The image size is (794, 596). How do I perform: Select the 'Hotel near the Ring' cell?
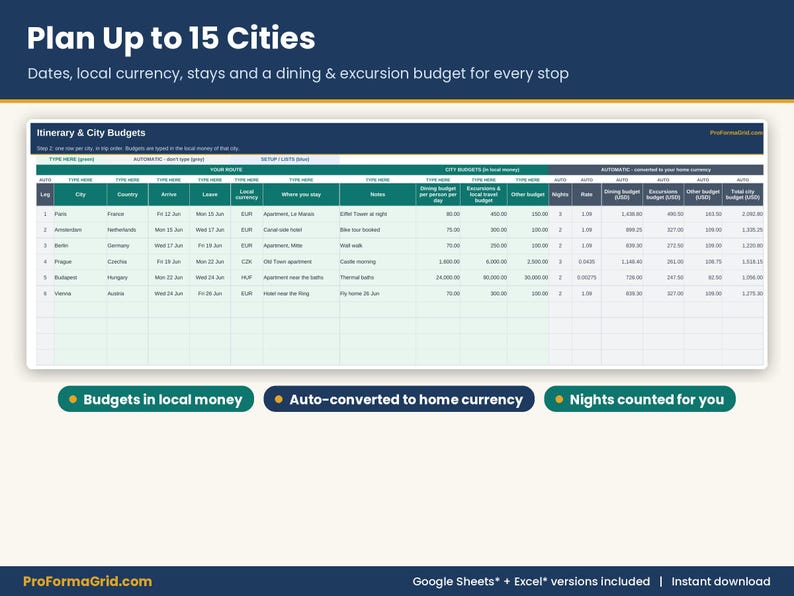coord(301,294)
